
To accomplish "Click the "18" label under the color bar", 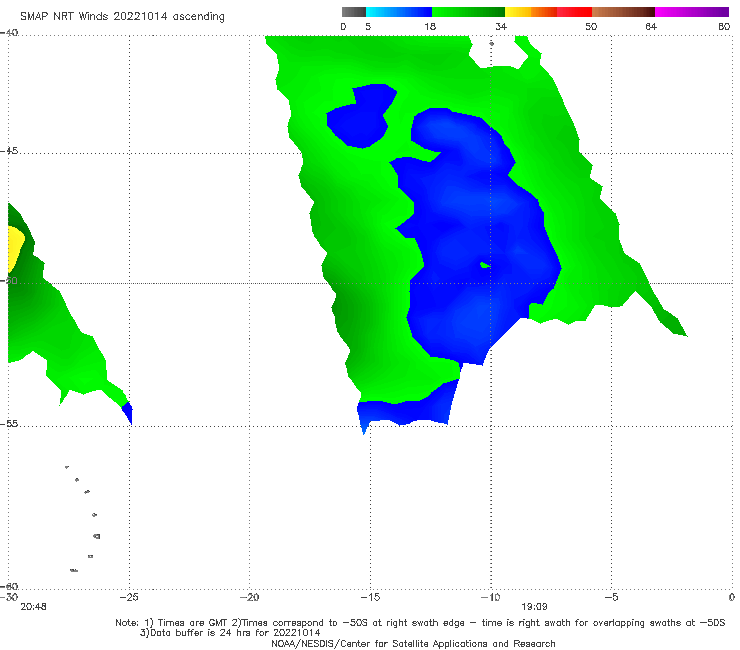I will [430, 26].
